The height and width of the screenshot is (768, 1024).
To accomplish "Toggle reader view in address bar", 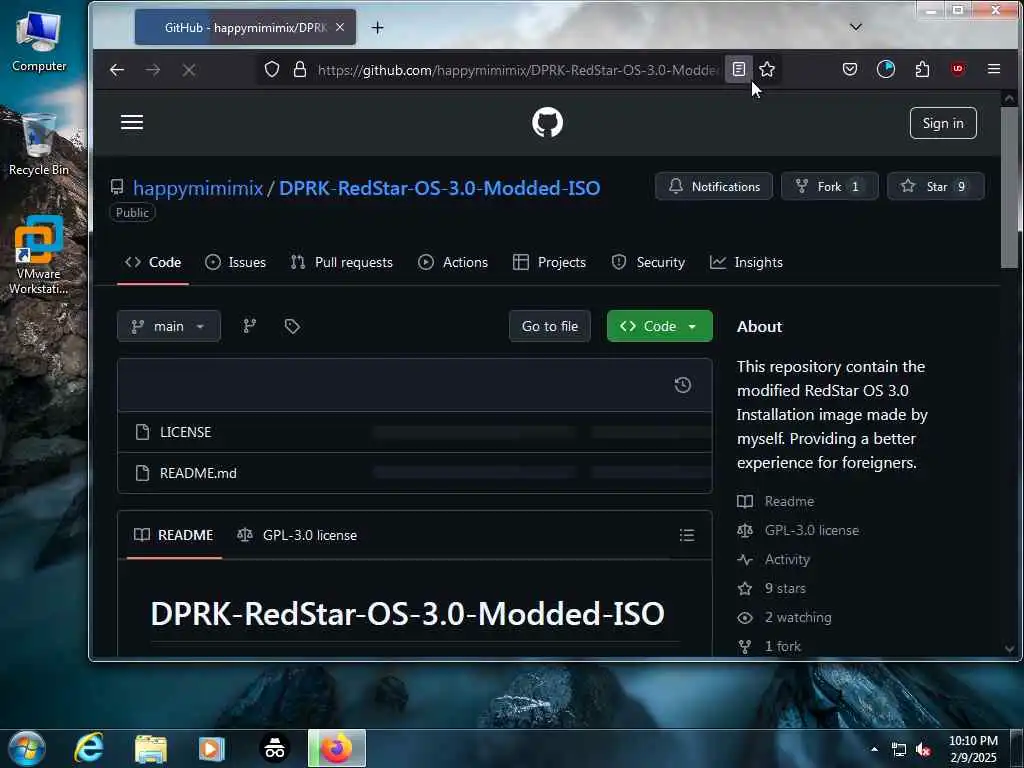I will pos(739,69).
